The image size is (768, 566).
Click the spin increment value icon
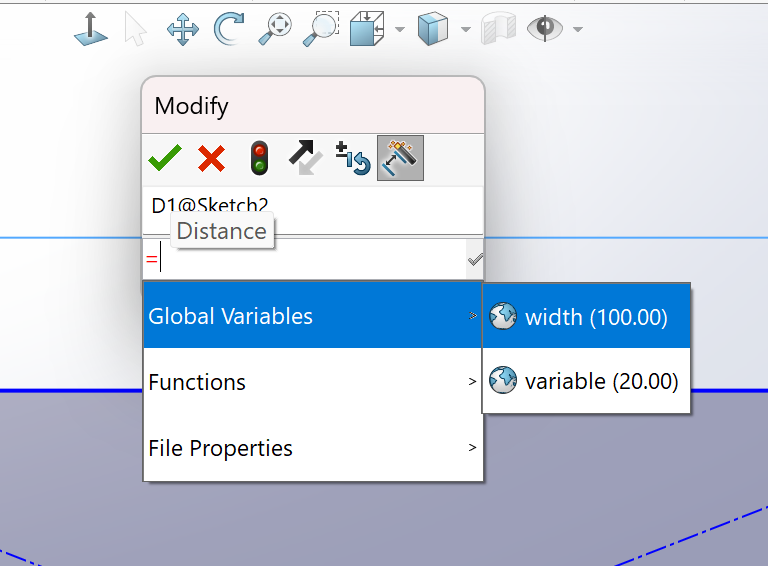pyautogui.click(x=353, y=158)
